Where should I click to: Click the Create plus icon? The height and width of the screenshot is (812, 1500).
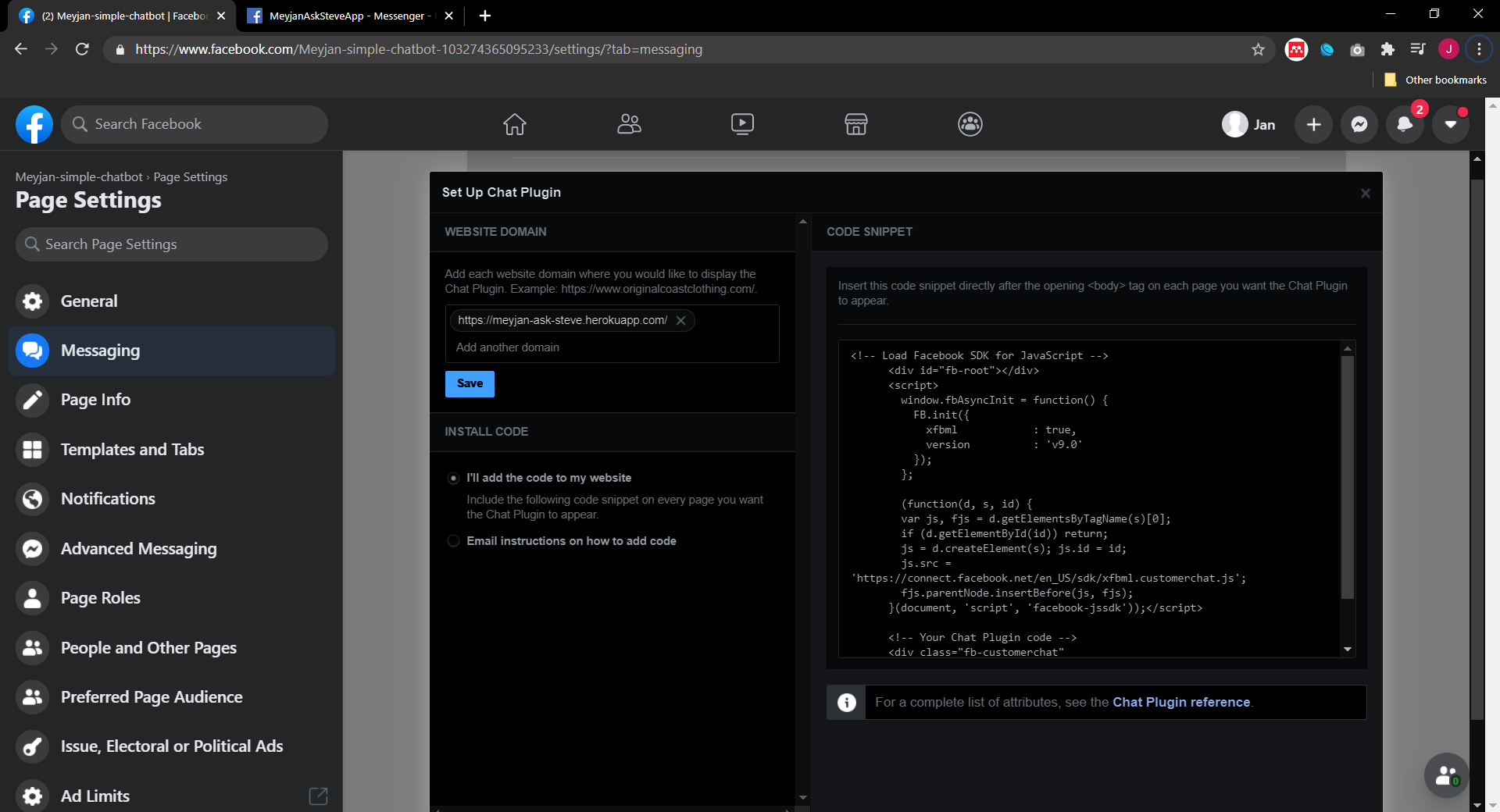(x=1314, y=125)
